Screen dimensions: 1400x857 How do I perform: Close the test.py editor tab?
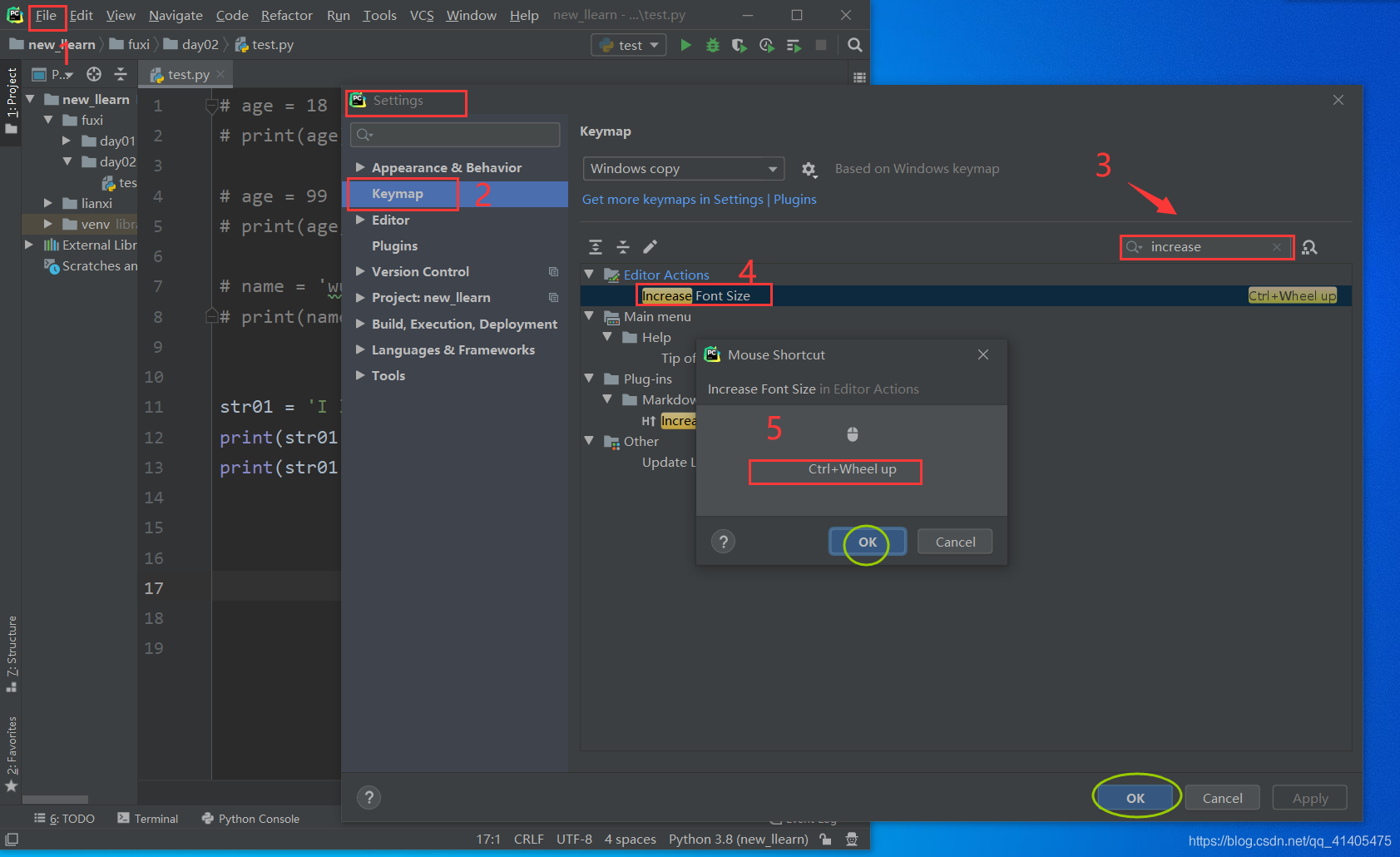pyautogui.click(x=220, y=74)
